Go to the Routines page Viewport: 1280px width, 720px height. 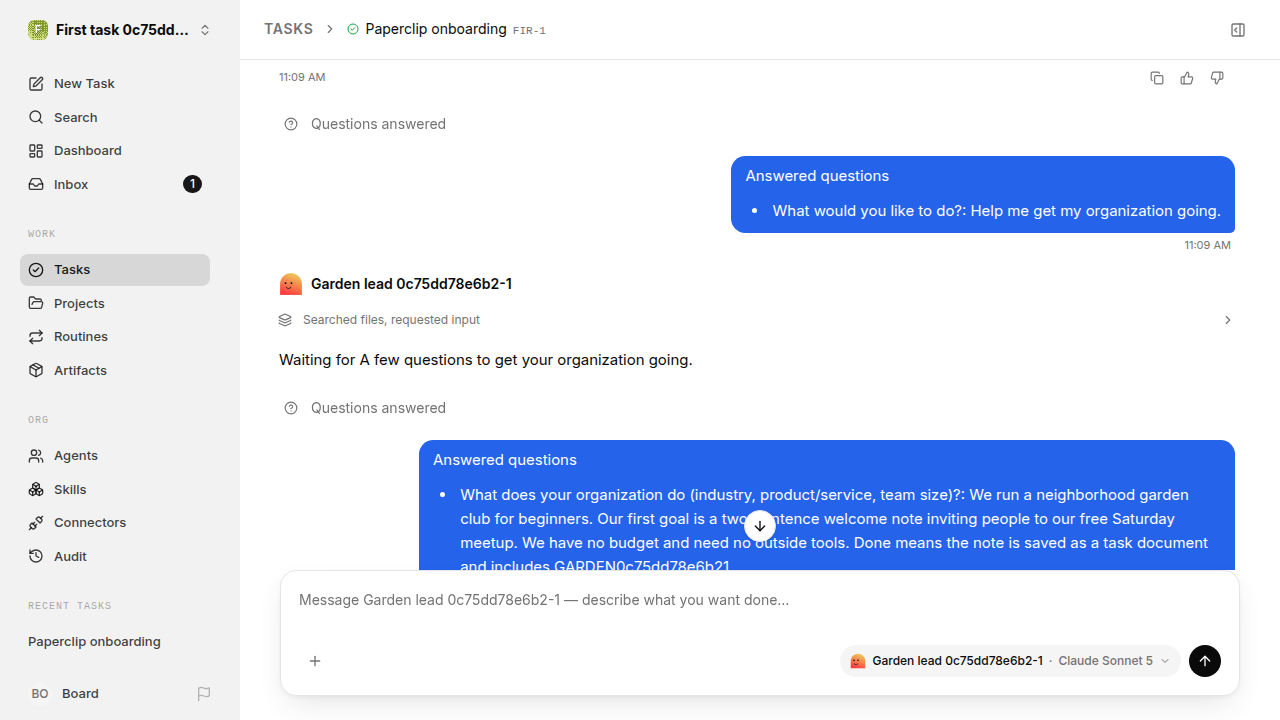click(115, 337)
